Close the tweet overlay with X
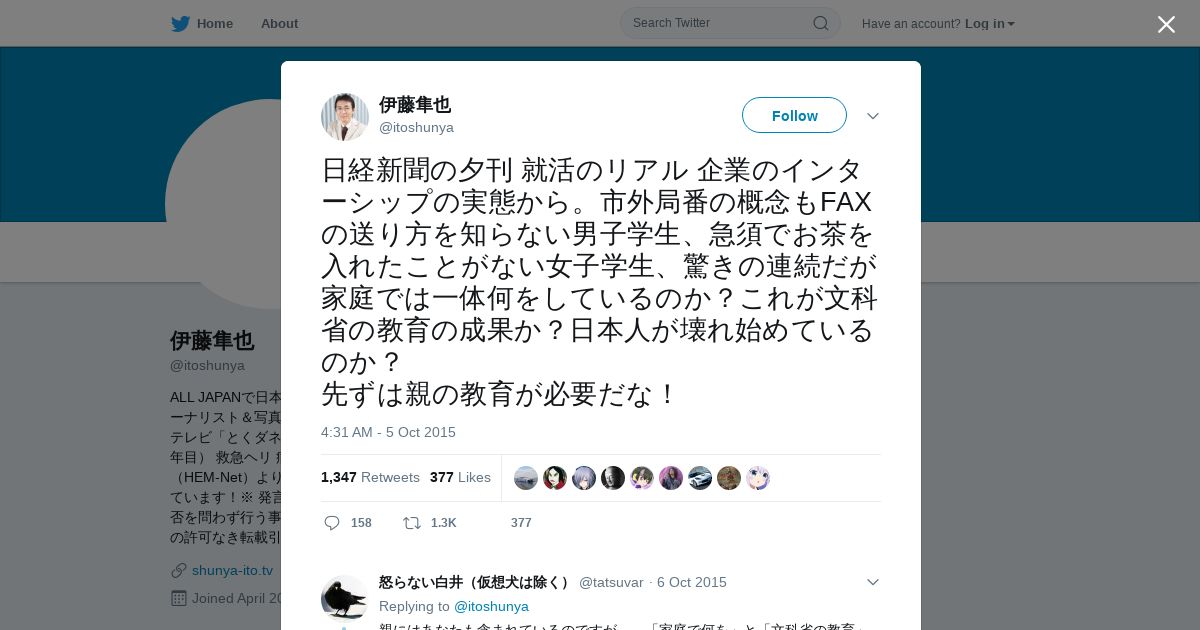1200x630 pixels. click(x=1166, y=24)
